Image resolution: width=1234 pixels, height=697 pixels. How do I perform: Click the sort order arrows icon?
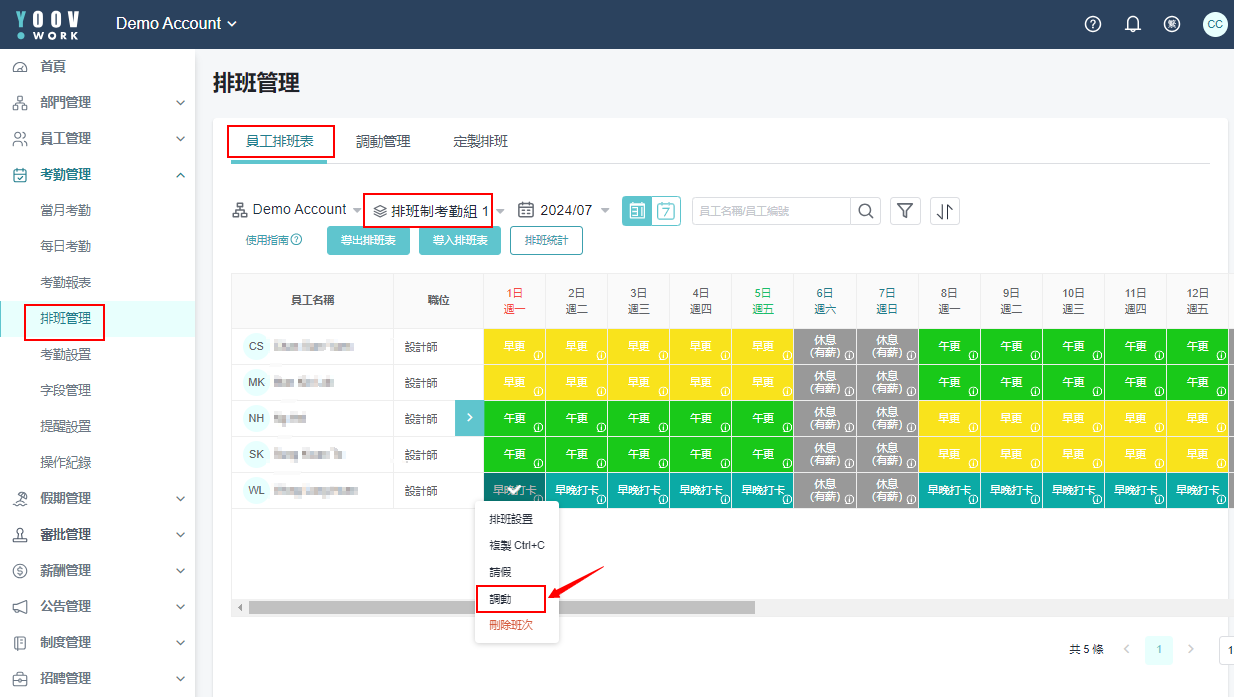pyautogui.click(x=945, y=211)
